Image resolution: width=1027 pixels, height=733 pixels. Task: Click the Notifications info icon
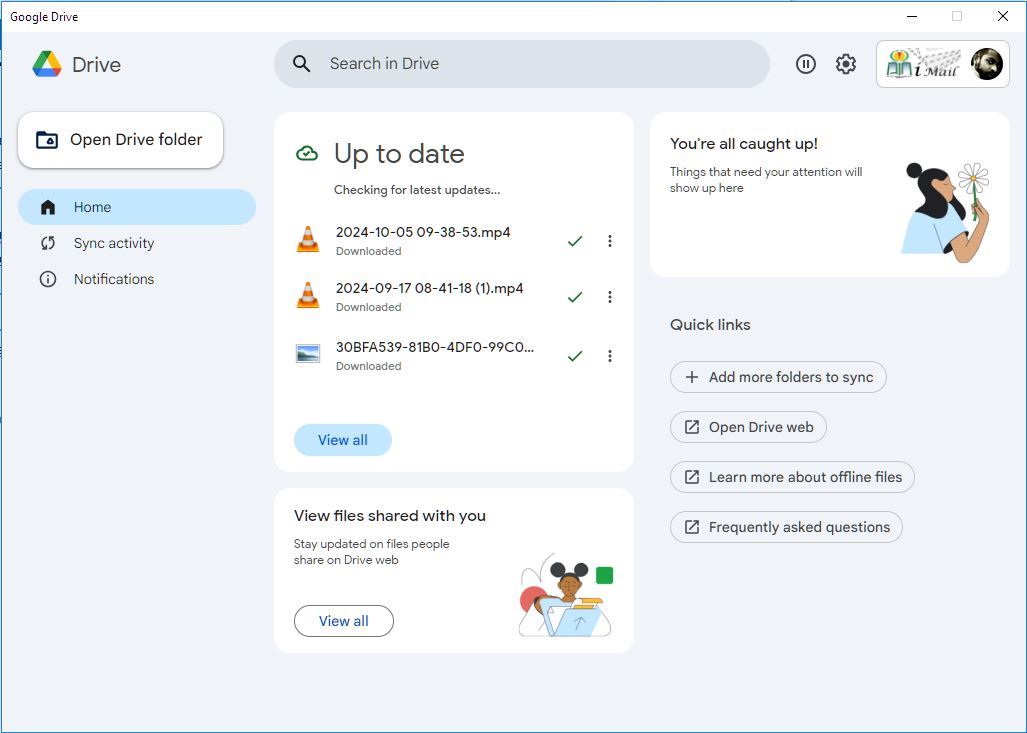[x=48, y=279]
